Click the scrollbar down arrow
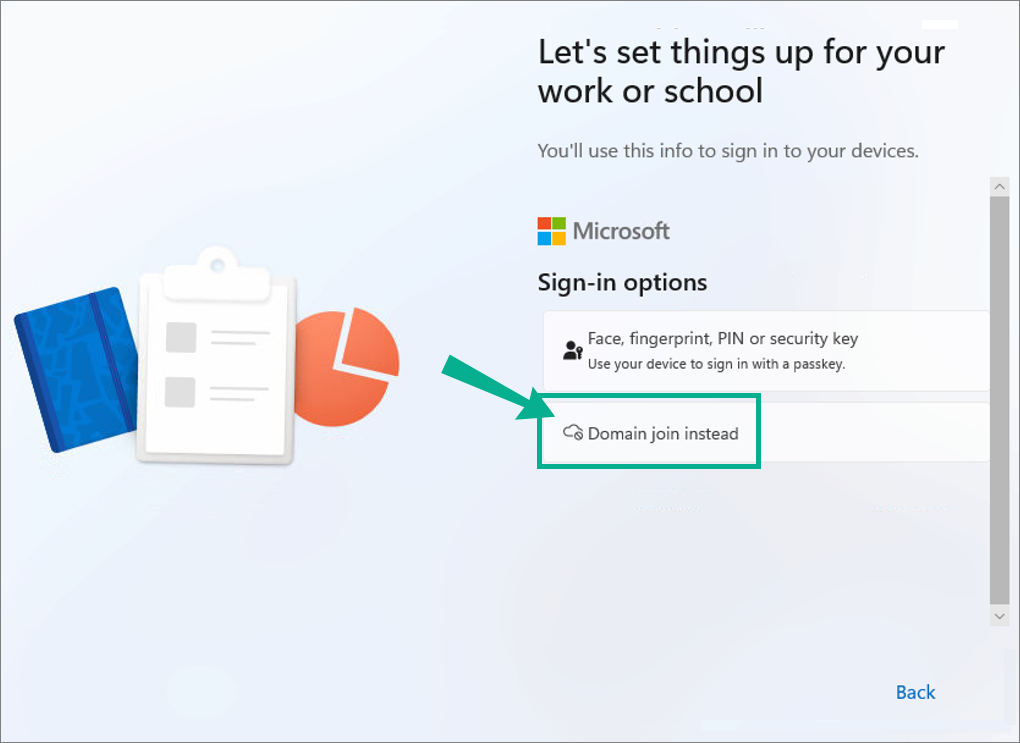This screenshot has width=1020, height=743. pyautogui.click(x=999, y=615)
